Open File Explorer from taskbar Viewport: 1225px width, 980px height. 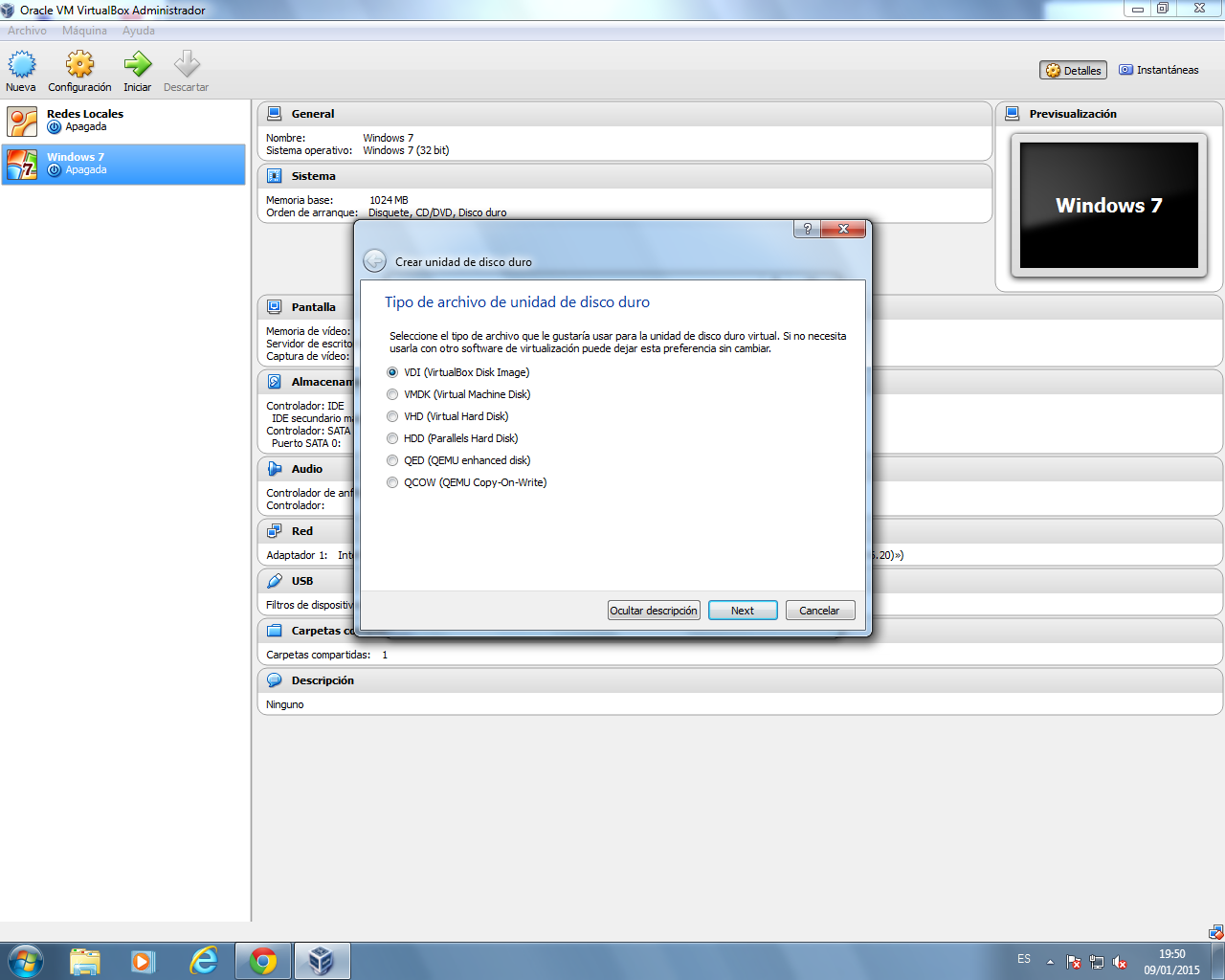[85, 961]
